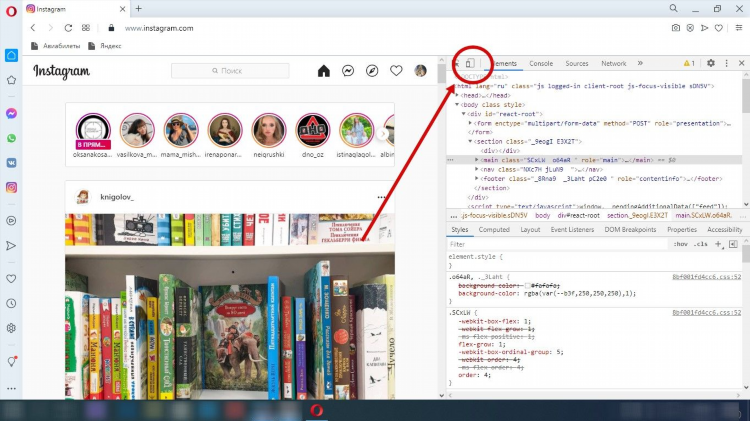Open profile avatar in Instagram header
The width and height of the screenshot is (750, 421).
pos(420,71)
